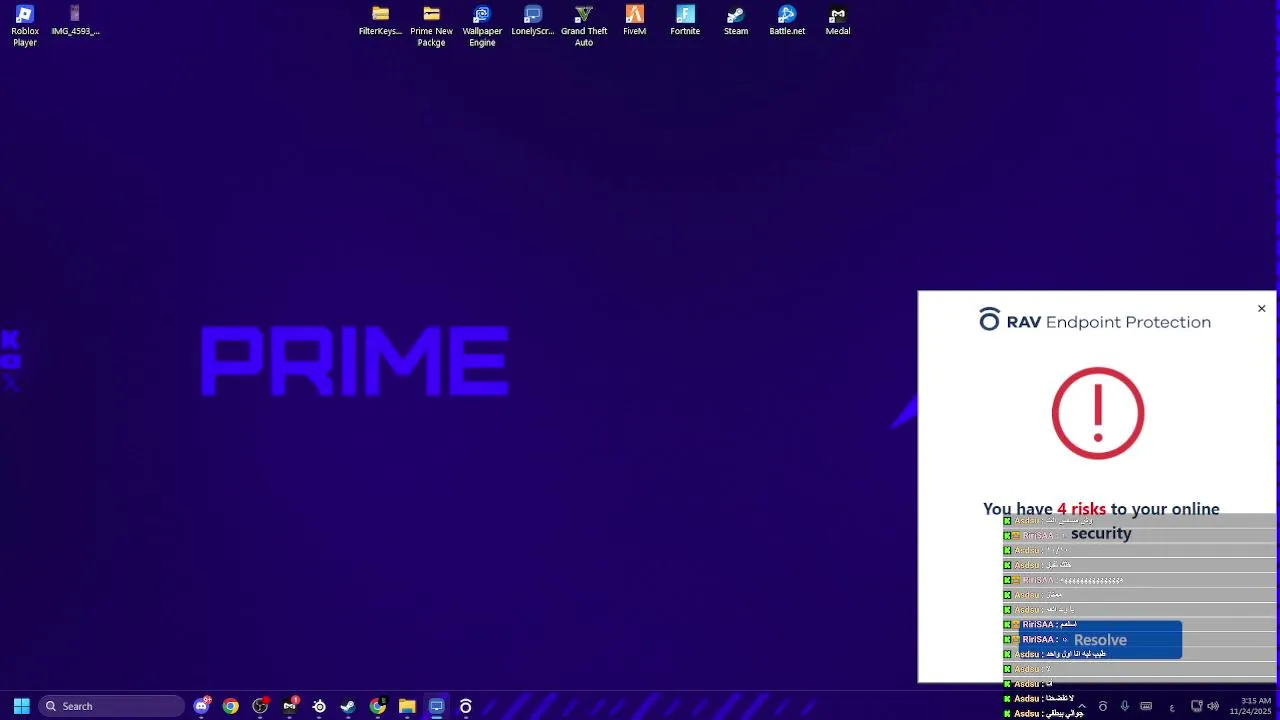The width and height of the screenshot is (1280, 720).
Task: Close the RAV Endpoint Protection popup
Action: pyautogui.click(x=1261, y=308)
